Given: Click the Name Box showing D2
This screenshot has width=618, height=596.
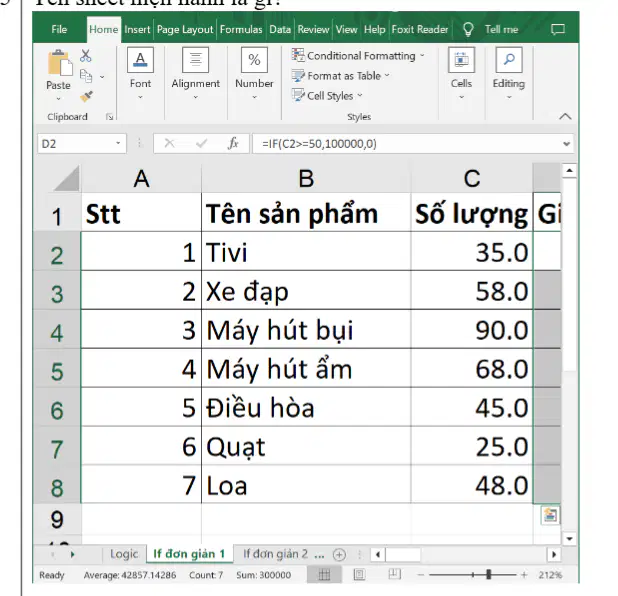Looking at the screenshot, I should point(82,143).
